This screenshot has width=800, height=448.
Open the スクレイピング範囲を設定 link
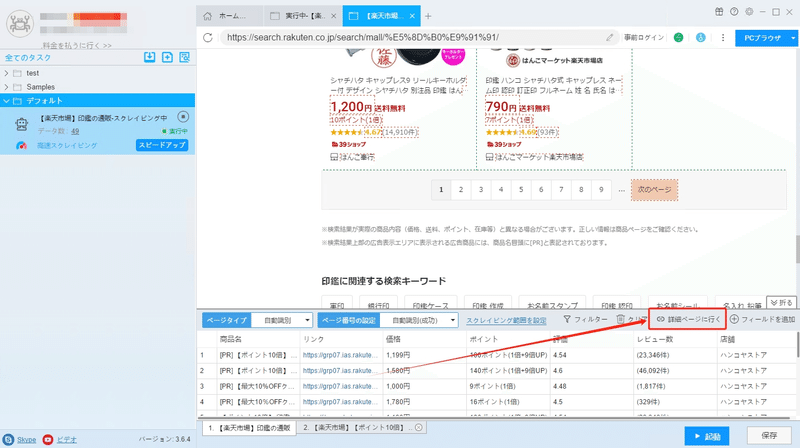click(506, 320)
